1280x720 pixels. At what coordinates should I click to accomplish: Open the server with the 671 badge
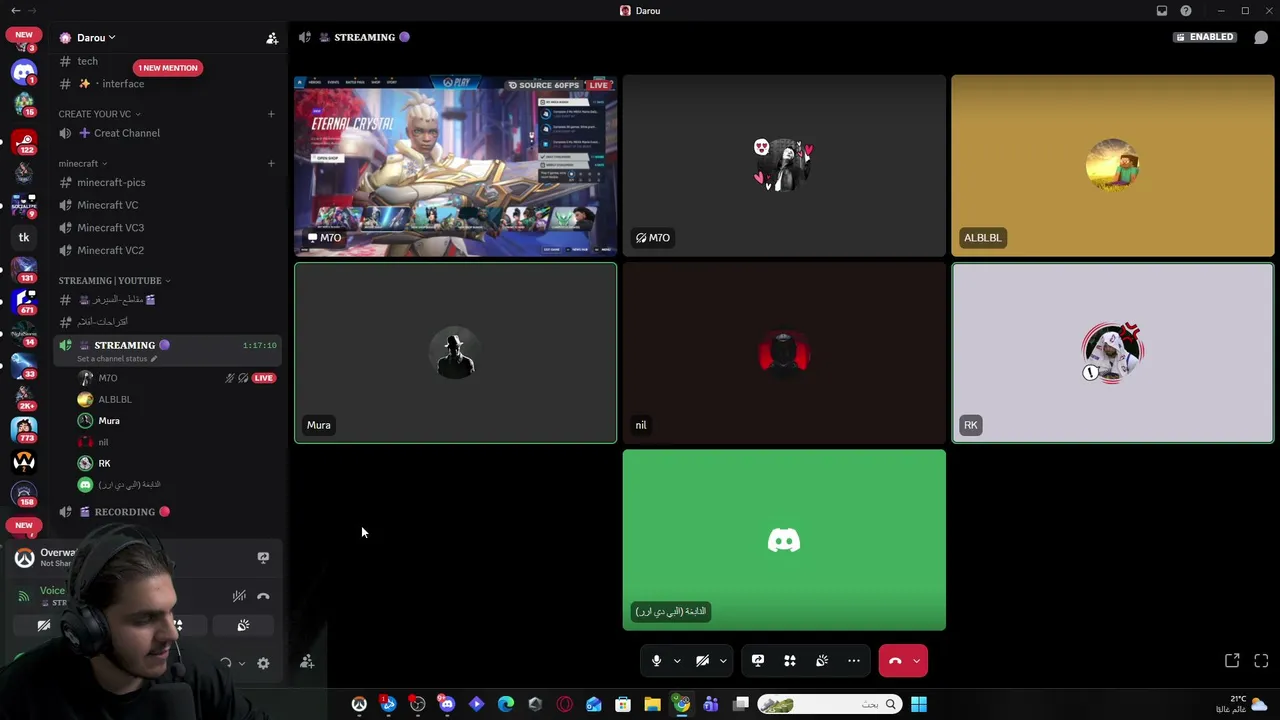point(24,300)
